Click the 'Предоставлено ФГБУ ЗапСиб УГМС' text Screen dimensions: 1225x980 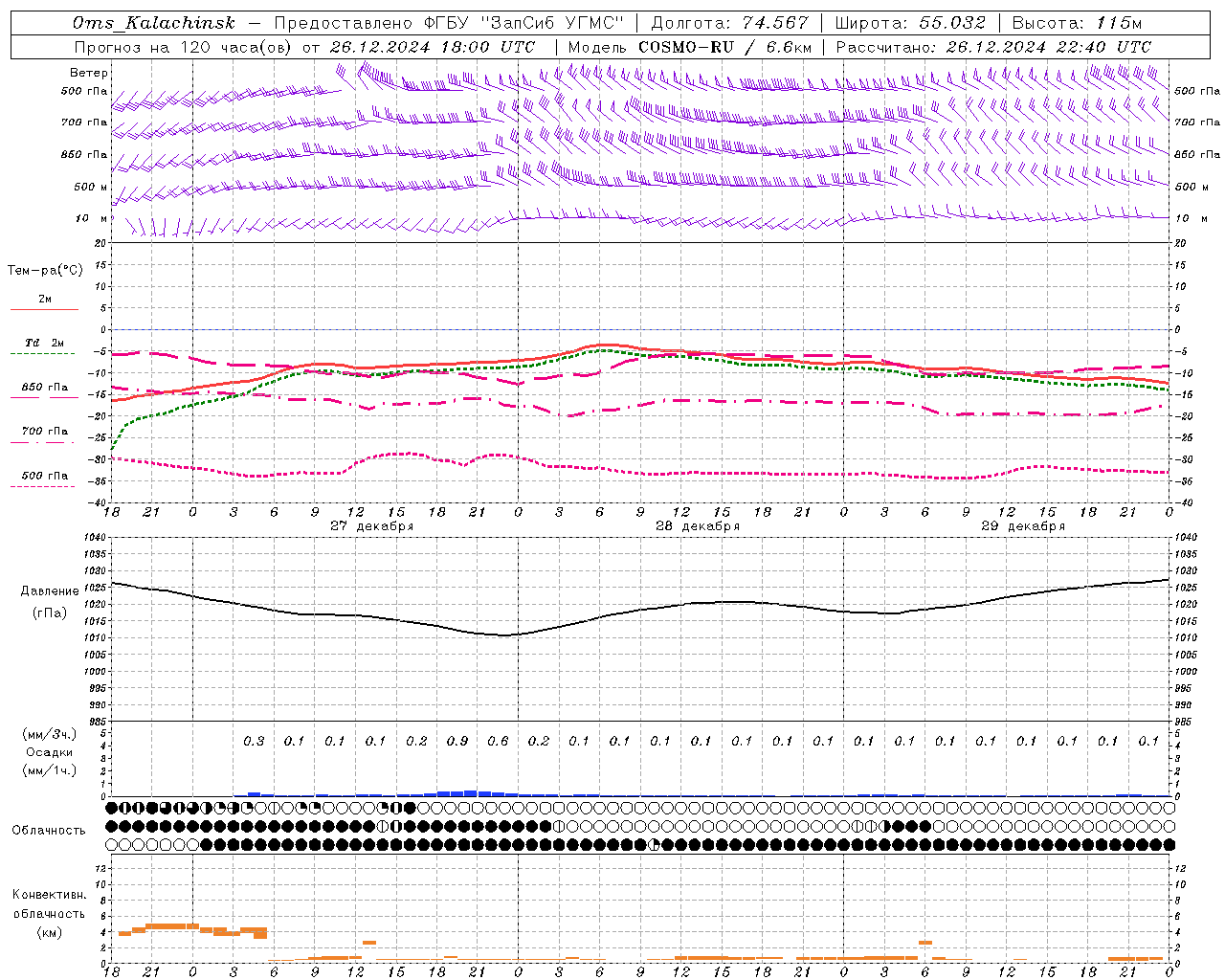(449, 23)
